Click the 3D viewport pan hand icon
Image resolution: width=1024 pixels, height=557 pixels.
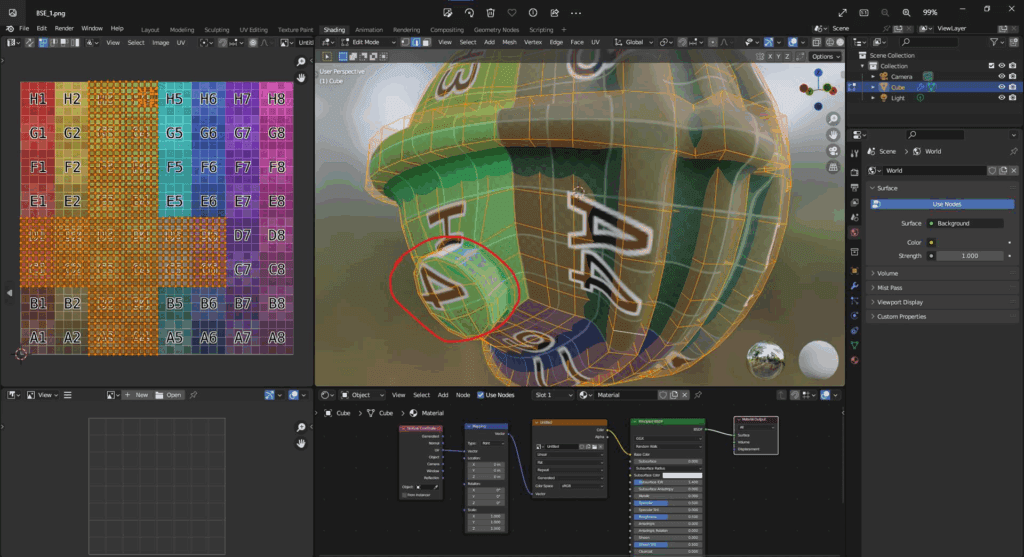833,135
